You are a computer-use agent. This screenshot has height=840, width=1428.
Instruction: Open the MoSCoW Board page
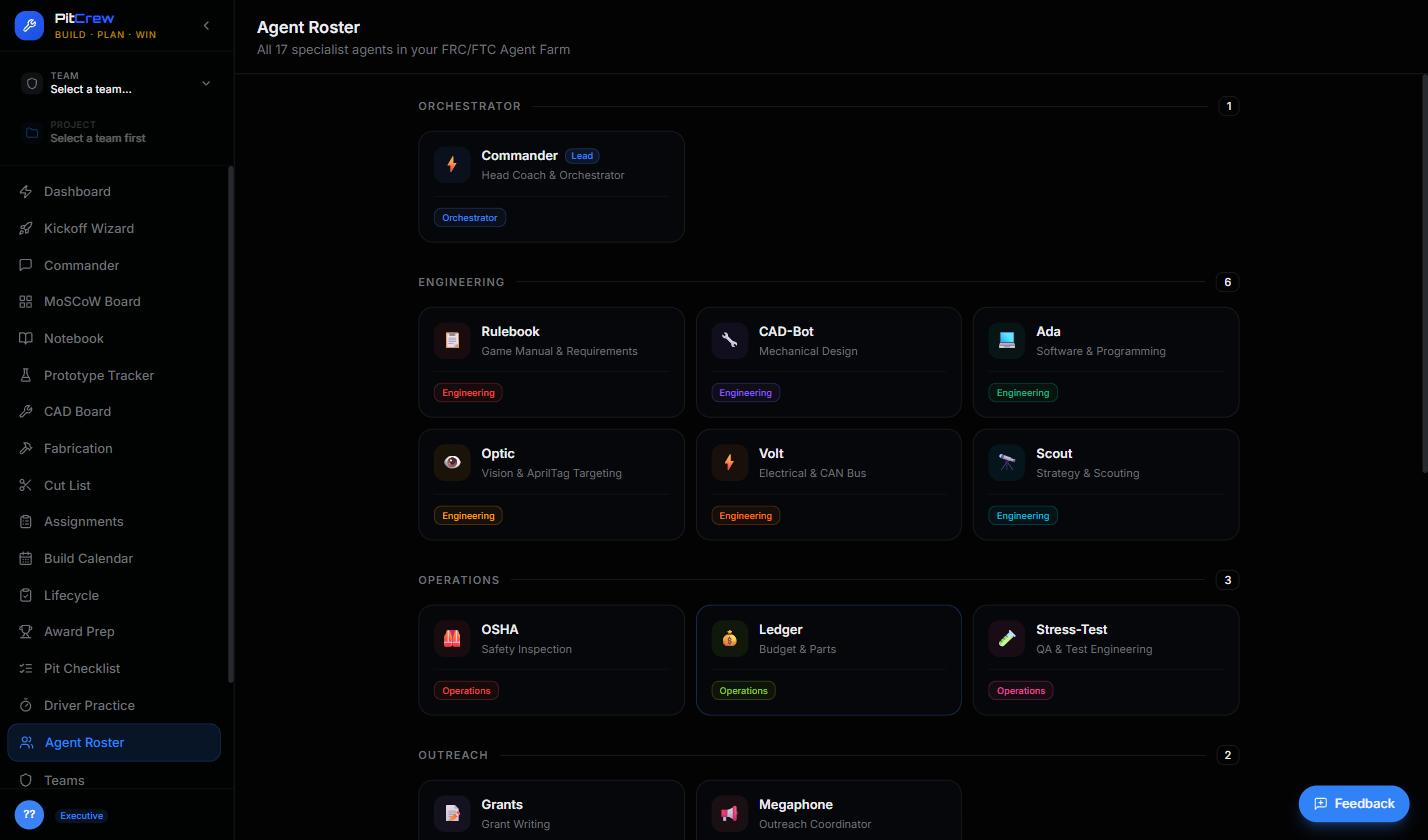(114, 302)
